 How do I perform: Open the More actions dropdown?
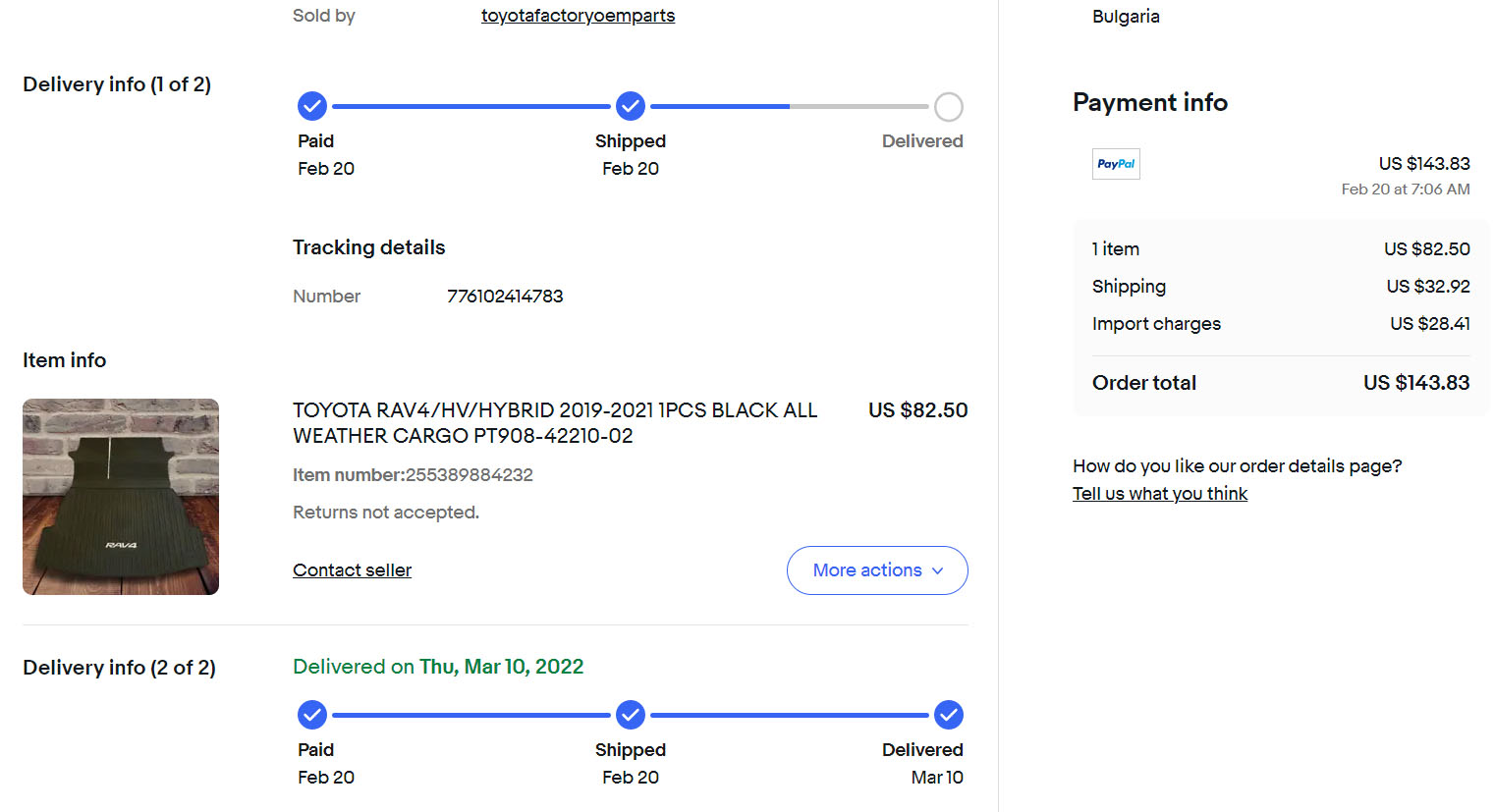click(876, 570)
